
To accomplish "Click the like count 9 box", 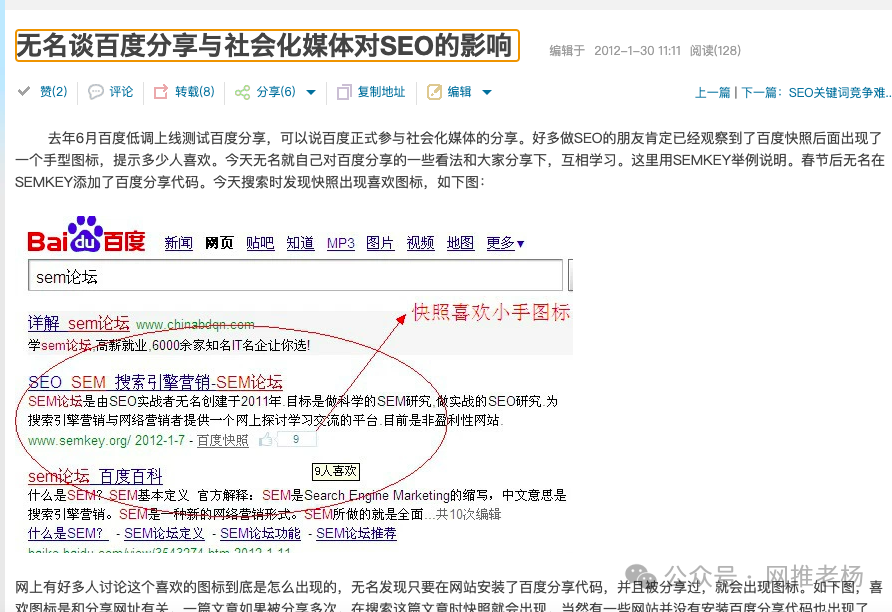I will (x=296, y=439).
